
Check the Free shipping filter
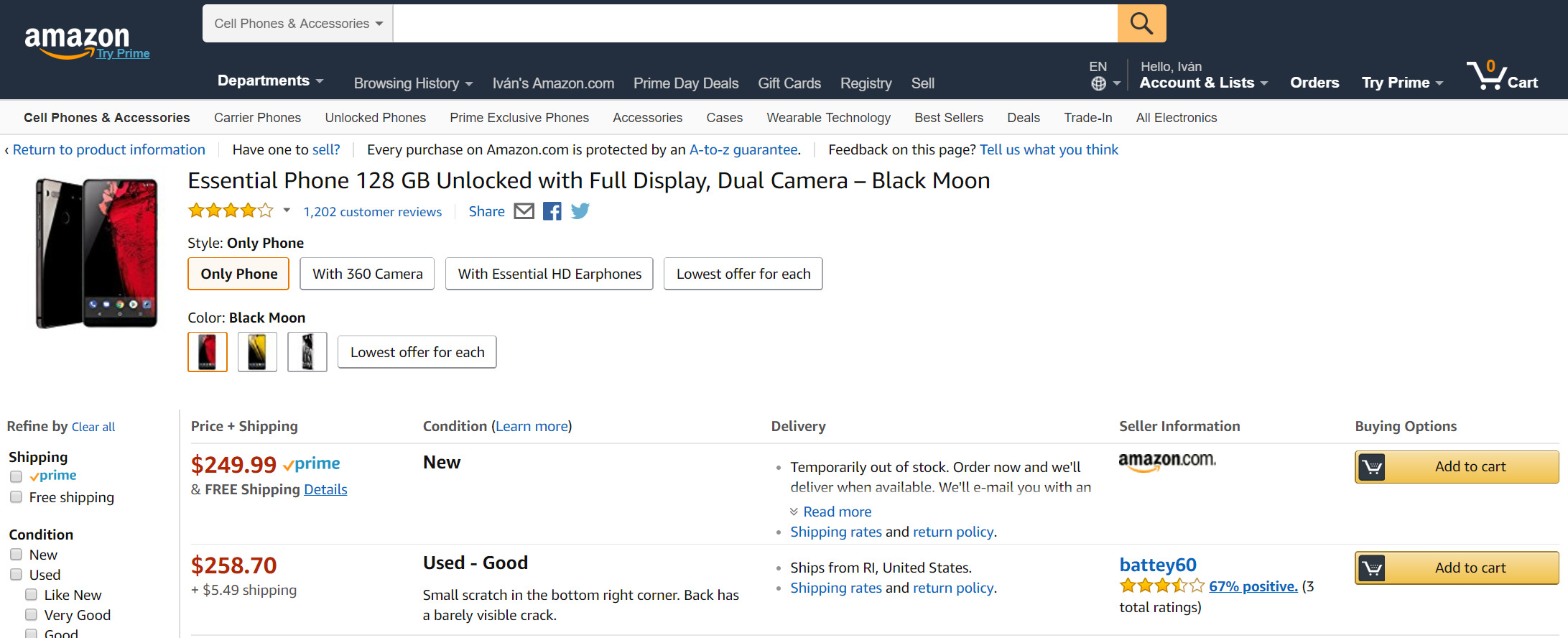tap(16, 497)
